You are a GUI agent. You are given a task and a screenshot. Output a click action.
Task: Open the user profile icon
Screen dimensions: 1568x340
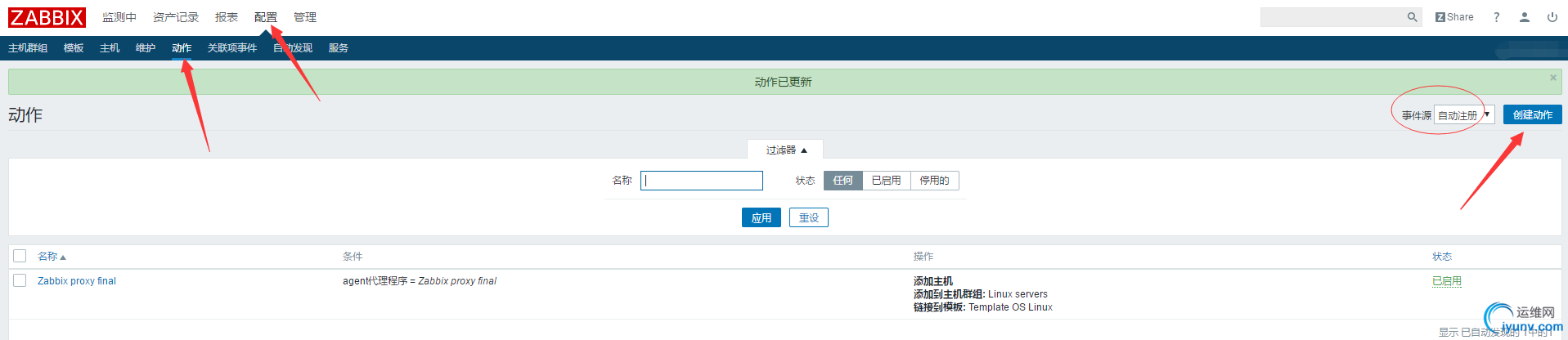(x=1525, y=17)
